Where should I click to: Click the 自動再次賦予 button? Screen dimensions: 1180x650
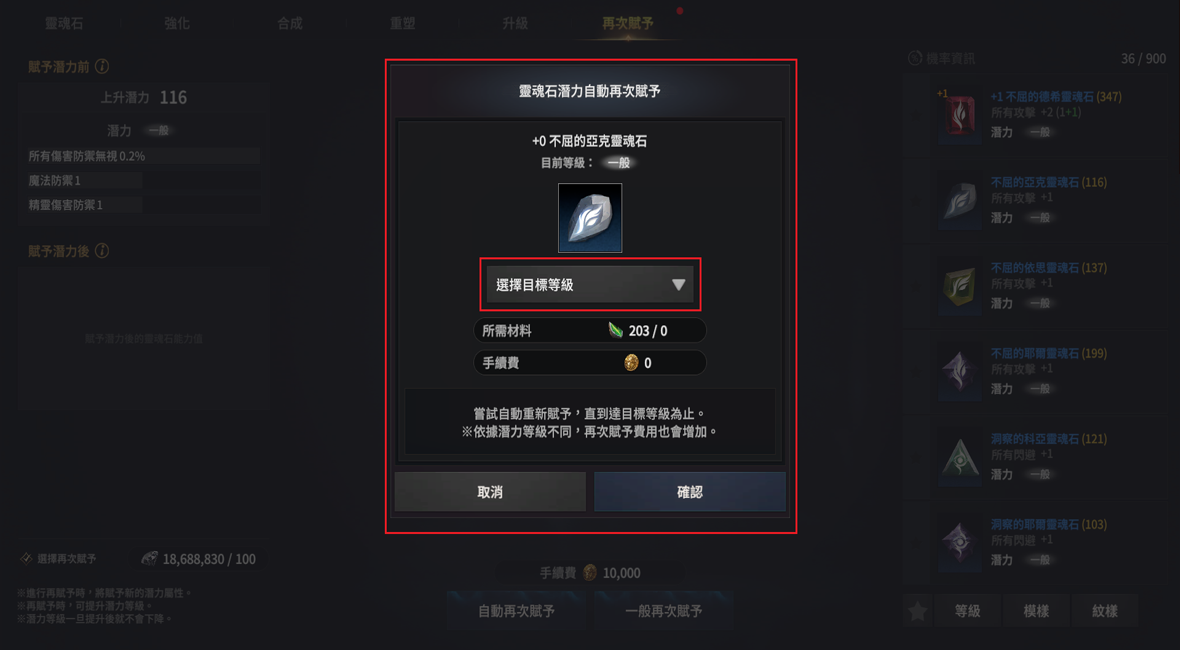point(516,611)
